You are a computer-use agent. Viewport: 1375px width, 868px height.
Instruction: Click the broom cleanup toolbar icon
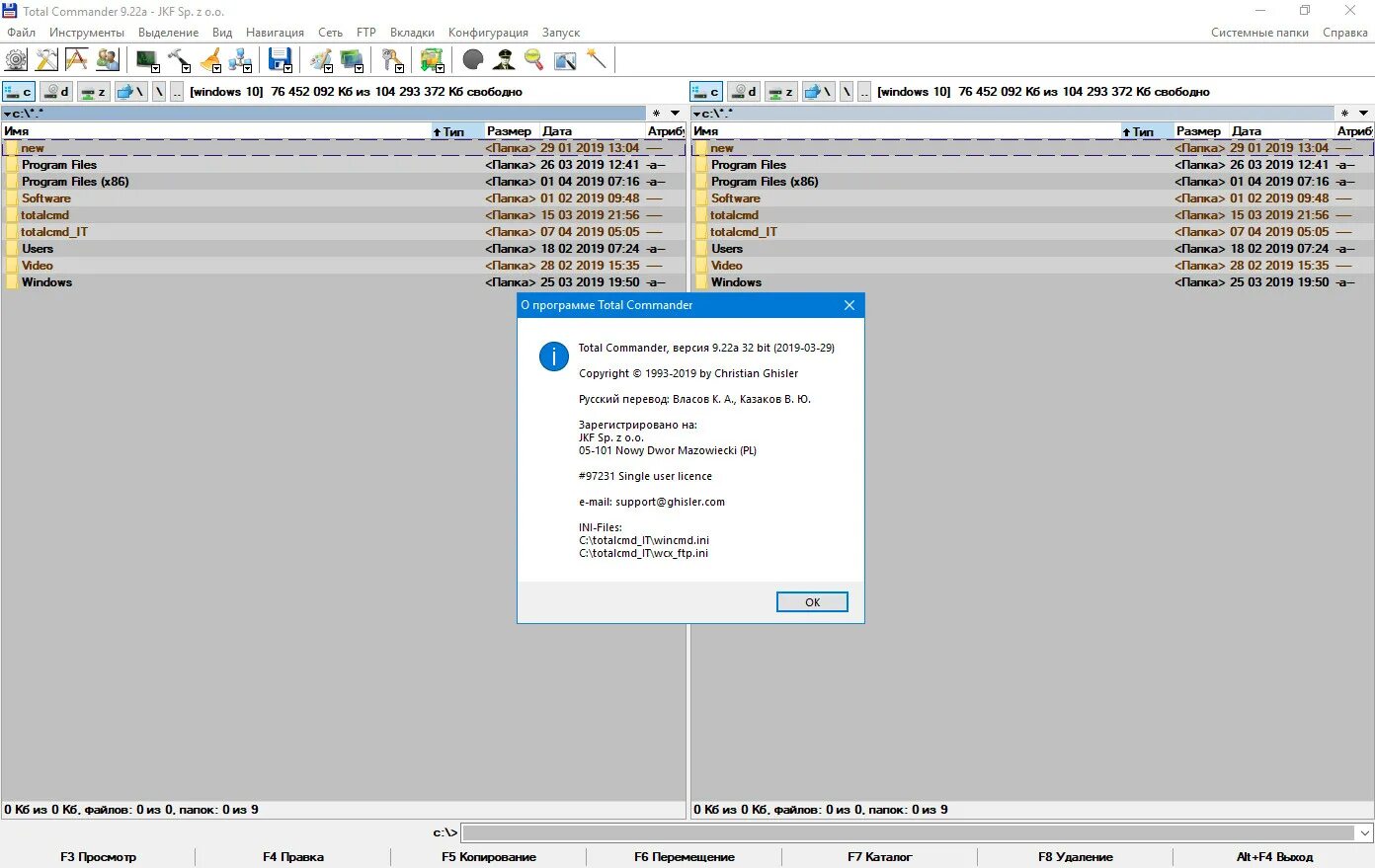pyautogui.click(x=208, y=60)
